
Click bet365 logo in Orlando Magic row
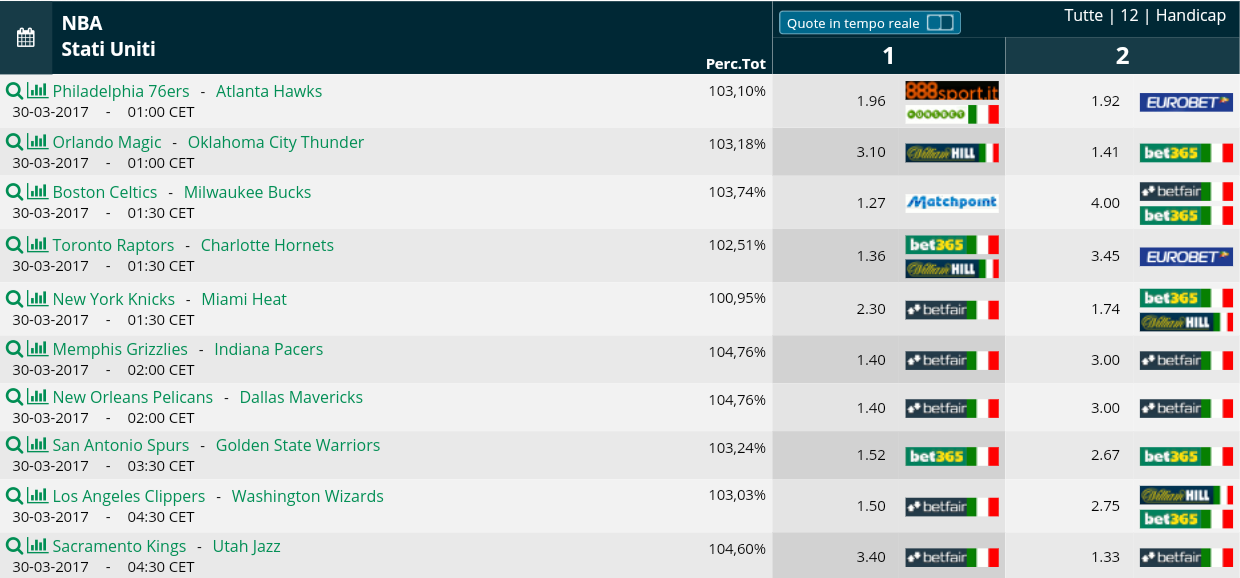(x=1186, y=153)
